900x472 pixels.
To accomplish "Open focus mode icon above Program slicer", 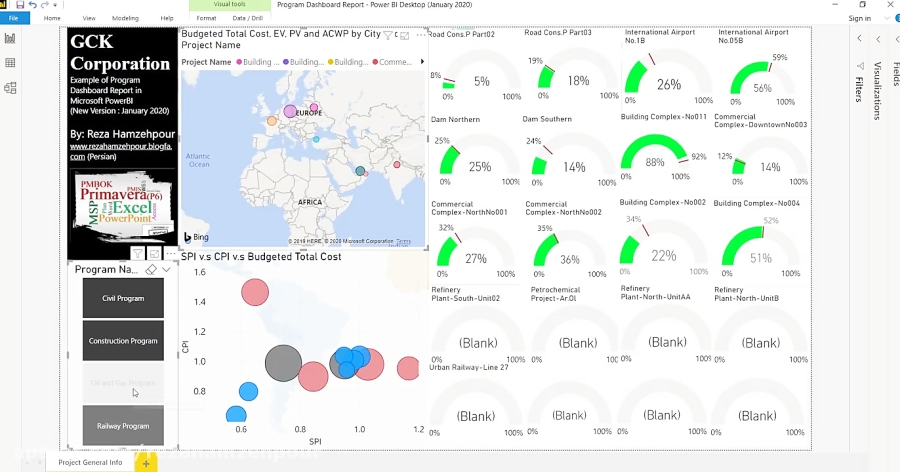I will tap(155, 254).
